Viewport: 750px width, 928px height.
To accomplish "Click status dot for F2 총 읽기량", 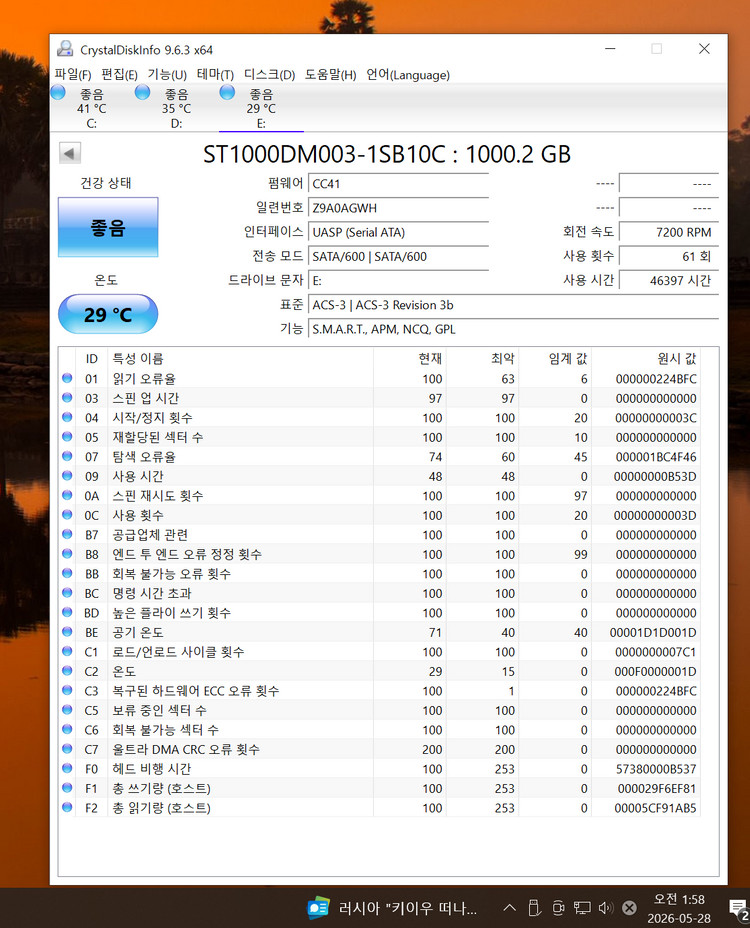I will point(67,807).
